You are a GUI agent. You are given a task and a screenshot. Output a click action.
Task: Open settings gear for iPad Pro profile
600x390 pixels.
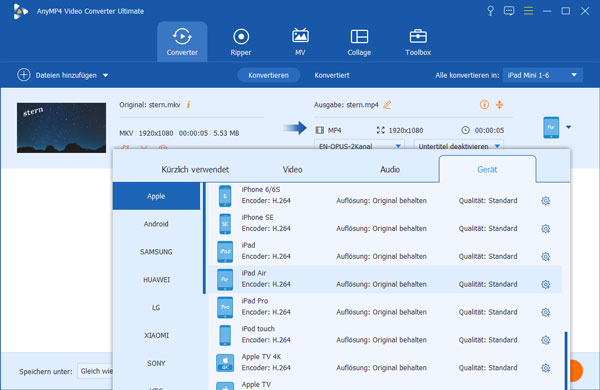click(546, 312)
